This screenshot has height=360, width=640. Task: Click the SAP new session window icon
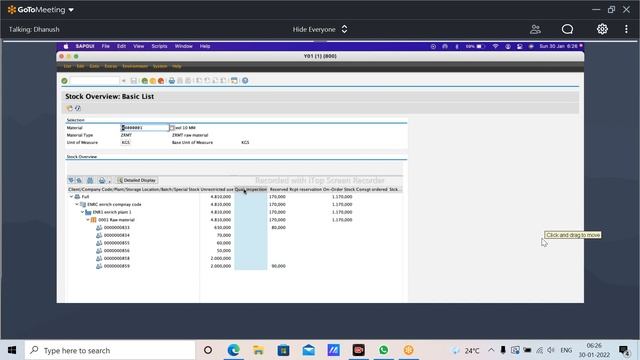234,81
